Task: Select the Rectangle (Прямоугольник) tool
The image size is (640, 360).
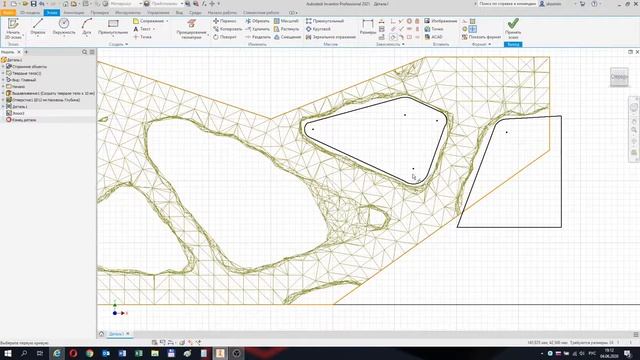Action: point(113,27)
